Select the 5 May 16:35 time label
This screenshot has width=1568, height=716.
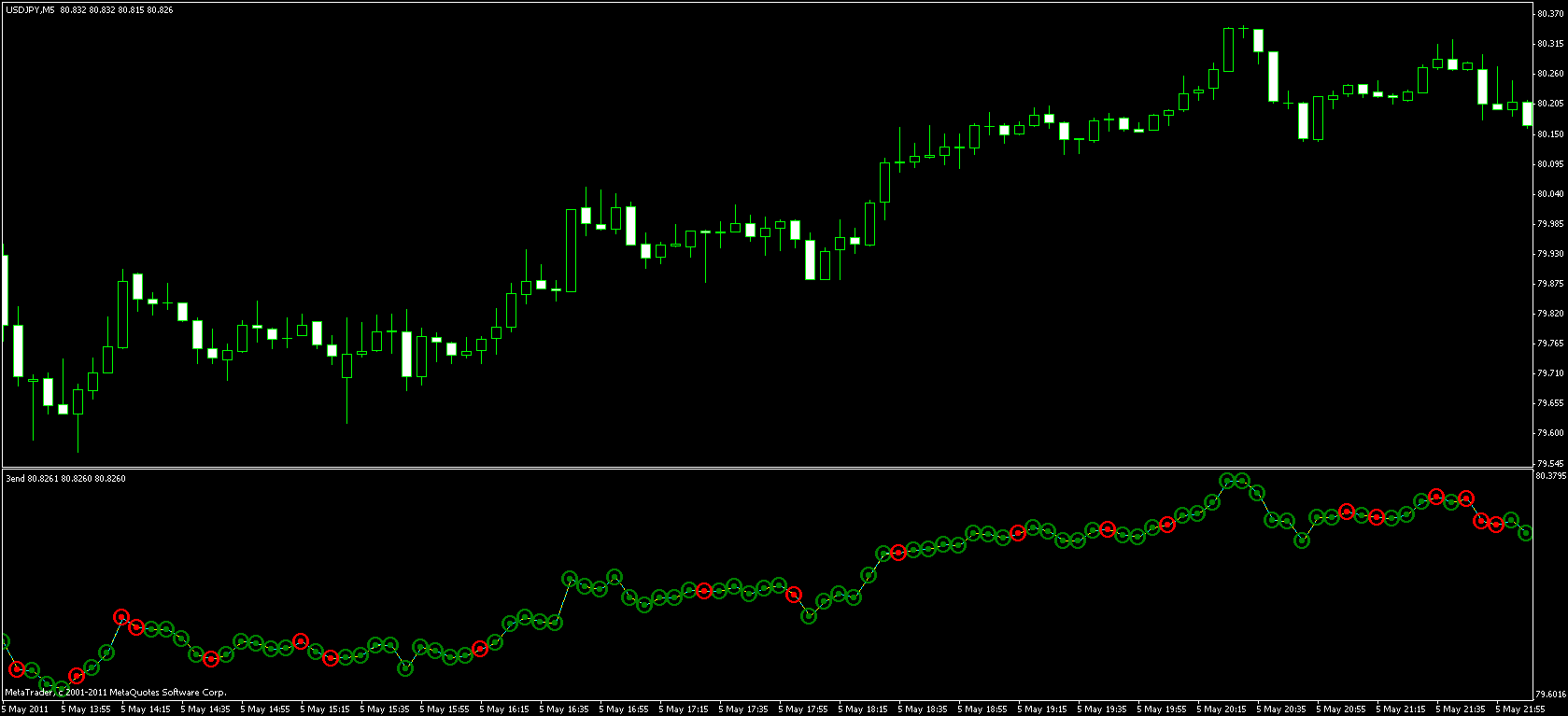click(x=566, y=709)
